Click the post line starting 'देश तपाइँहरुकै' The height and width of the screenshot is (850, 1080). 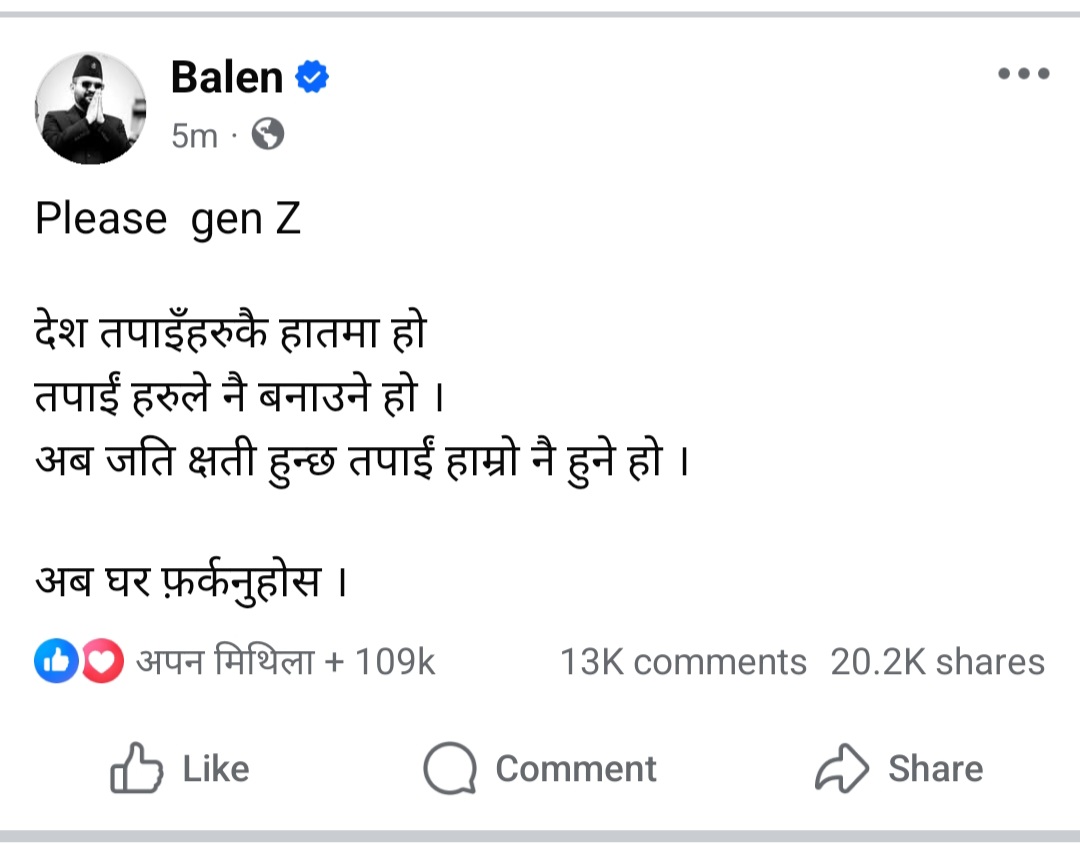coord(230,333)
